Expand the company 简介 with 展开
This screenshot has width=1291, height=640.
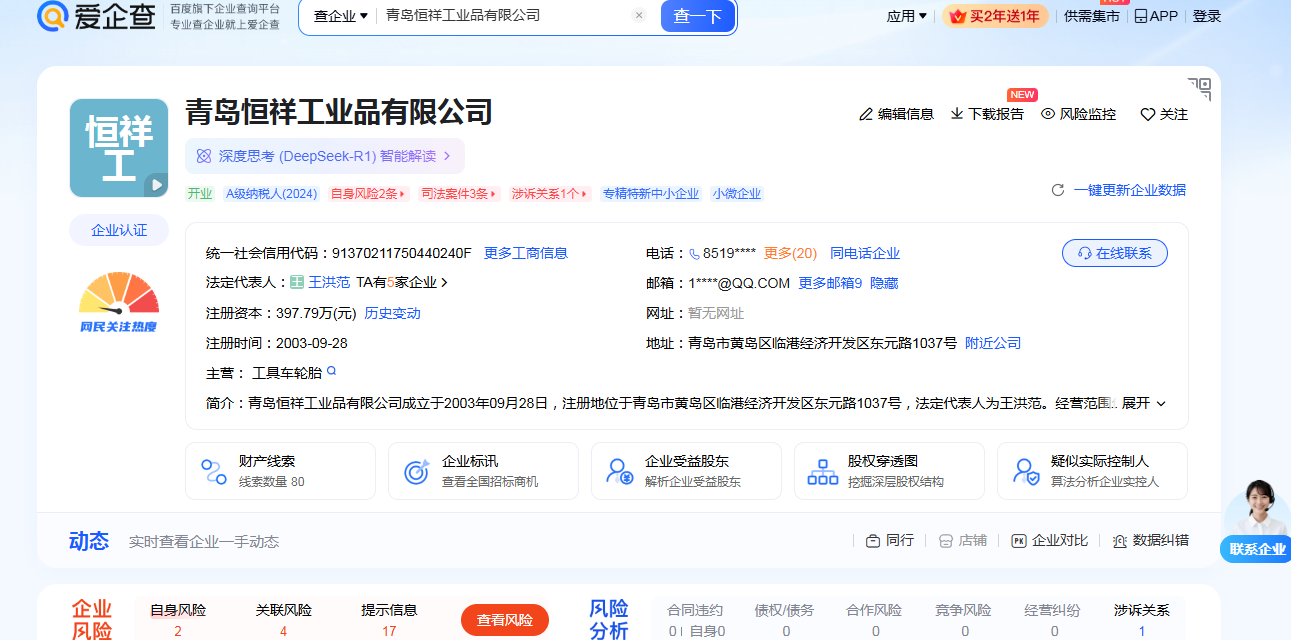(x=1144, y=403)
